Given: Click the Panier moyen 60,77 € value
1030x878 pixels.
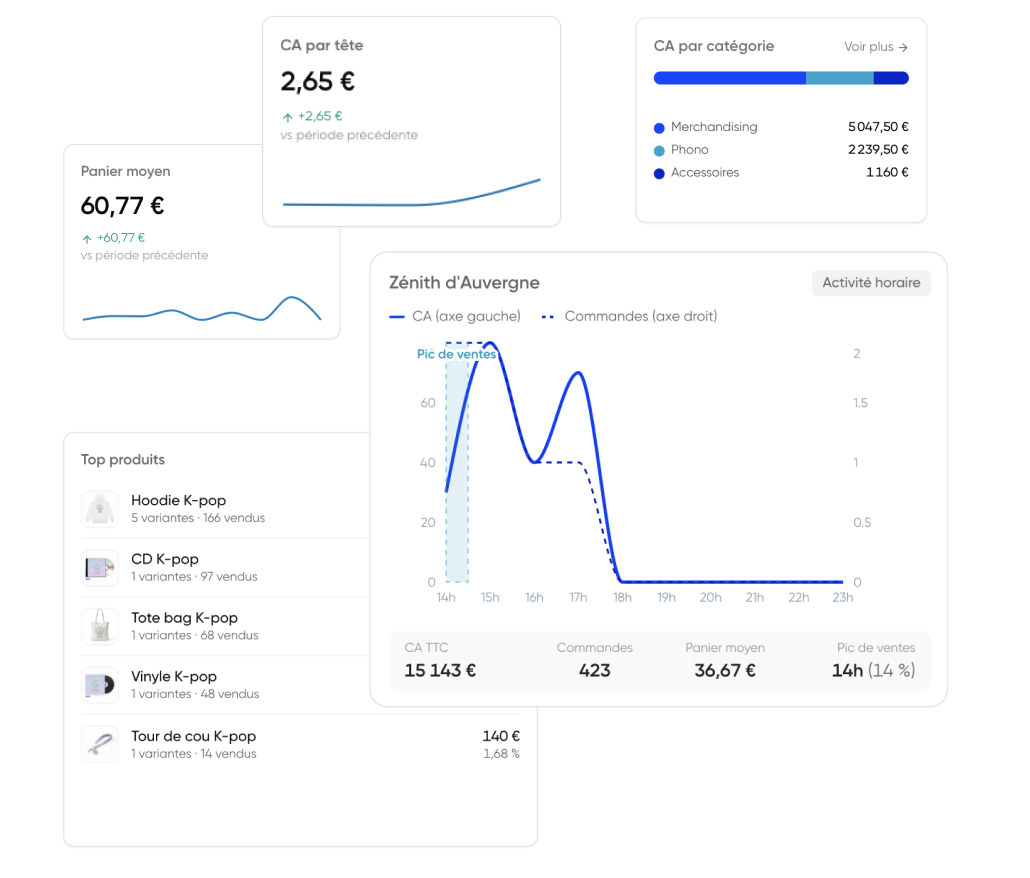Looking at the screenshot, I should coord(123,206).
